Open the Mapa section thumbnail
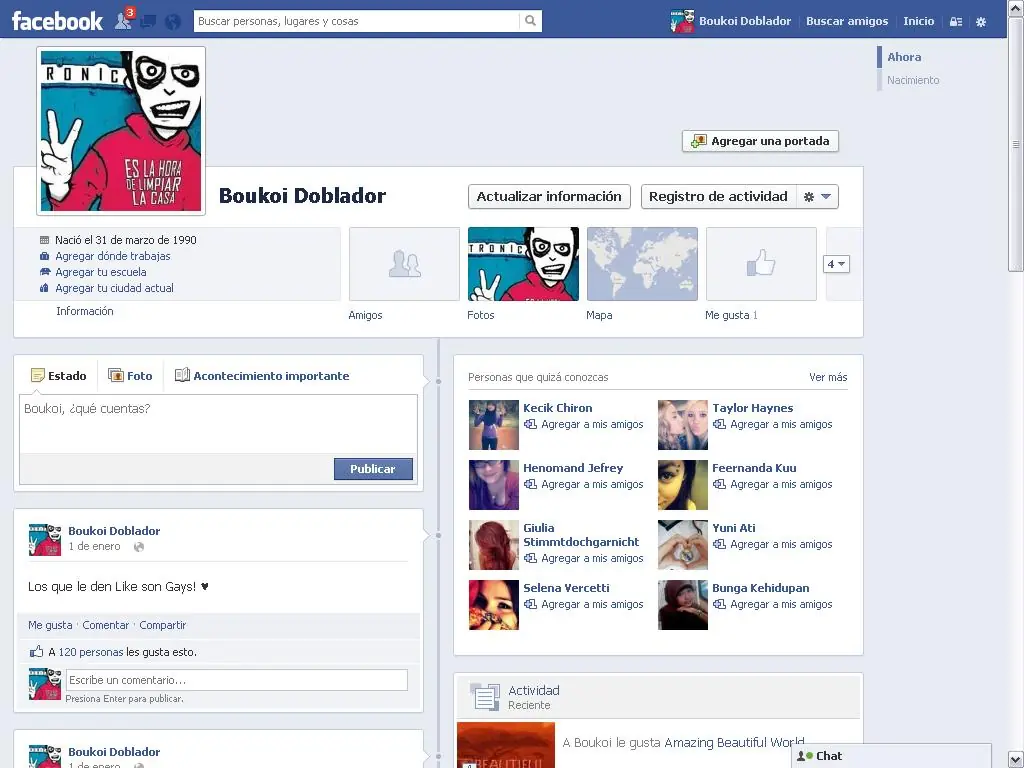This screenshot has width=1024, height=768. (x=642, y=264)
